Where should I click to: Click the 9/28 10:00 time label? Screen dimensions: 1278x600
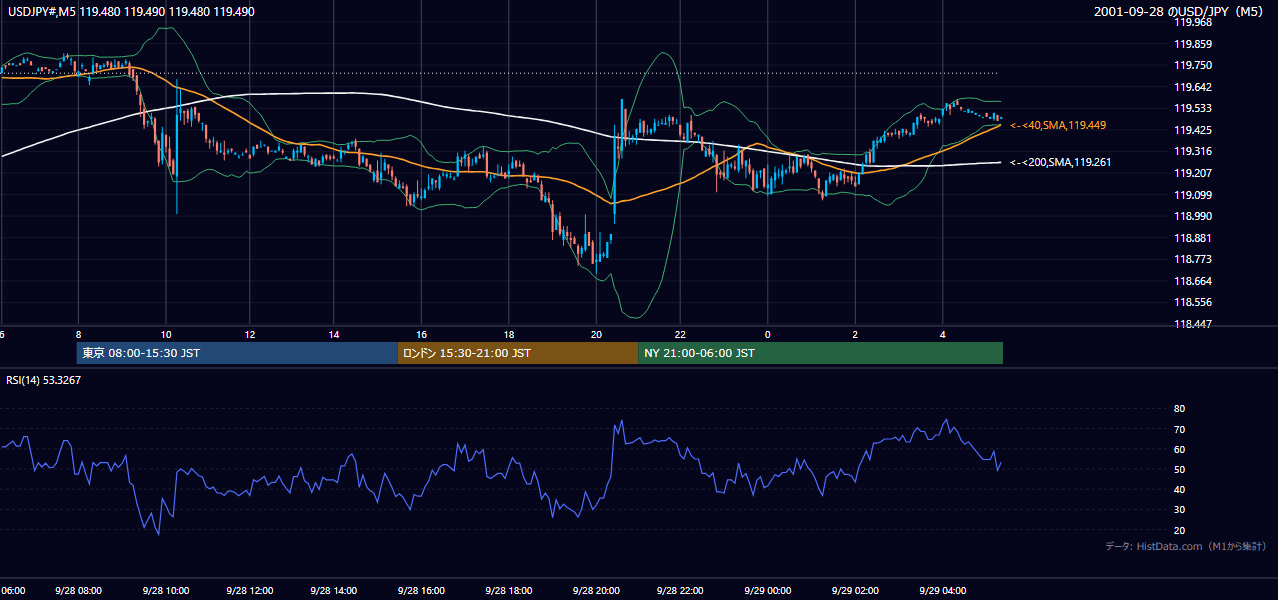[164, 591]
